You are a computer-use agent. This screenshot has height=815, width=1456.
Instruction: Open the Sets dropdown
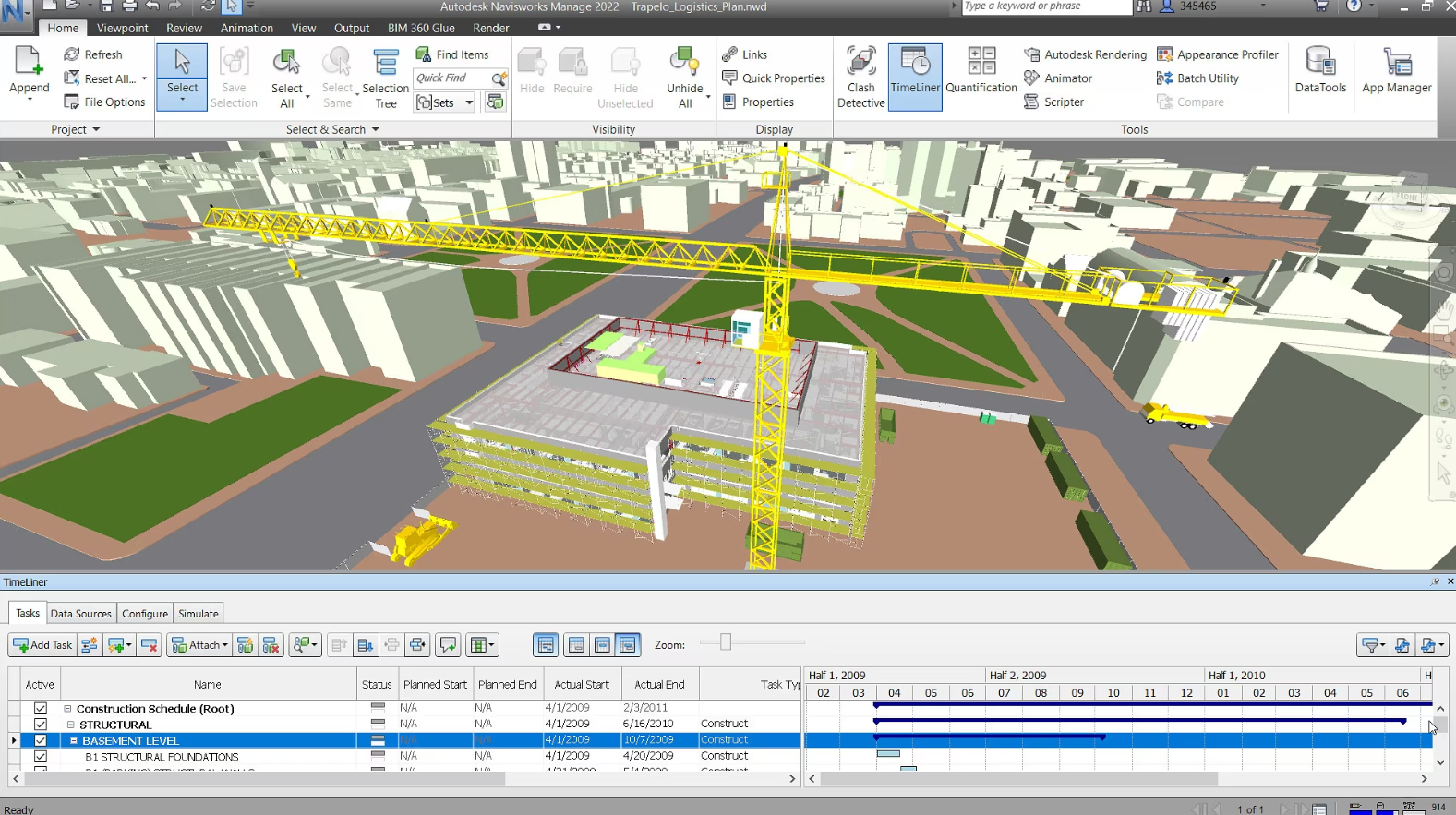point(445,102)
